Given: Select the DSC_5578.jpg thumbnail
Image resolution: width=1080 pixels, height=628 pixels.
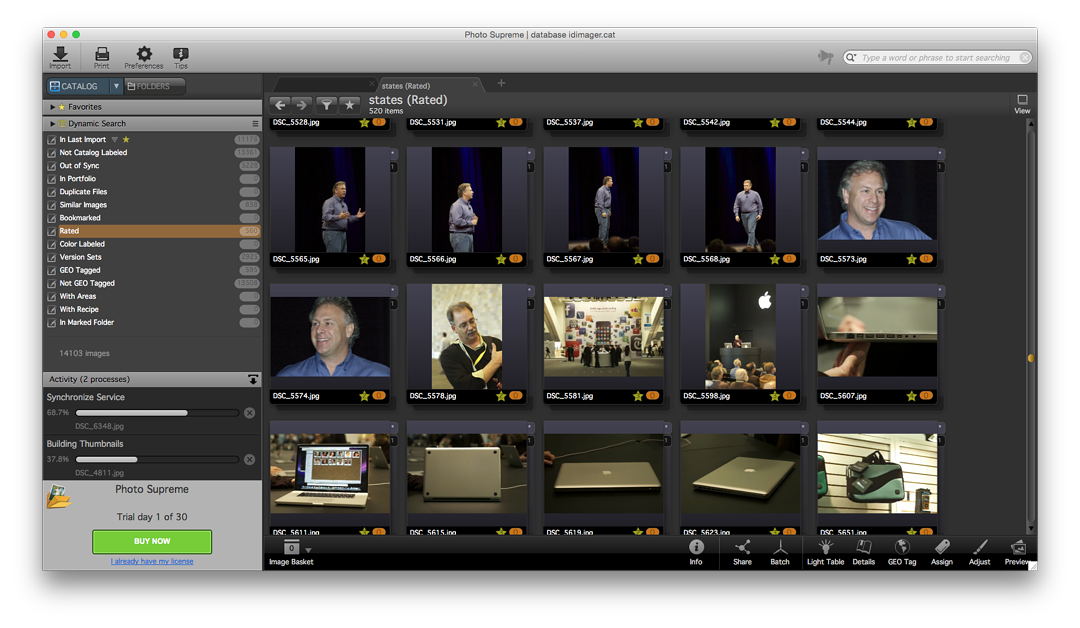Looking at the screenshot, I should tap(467, 337).
